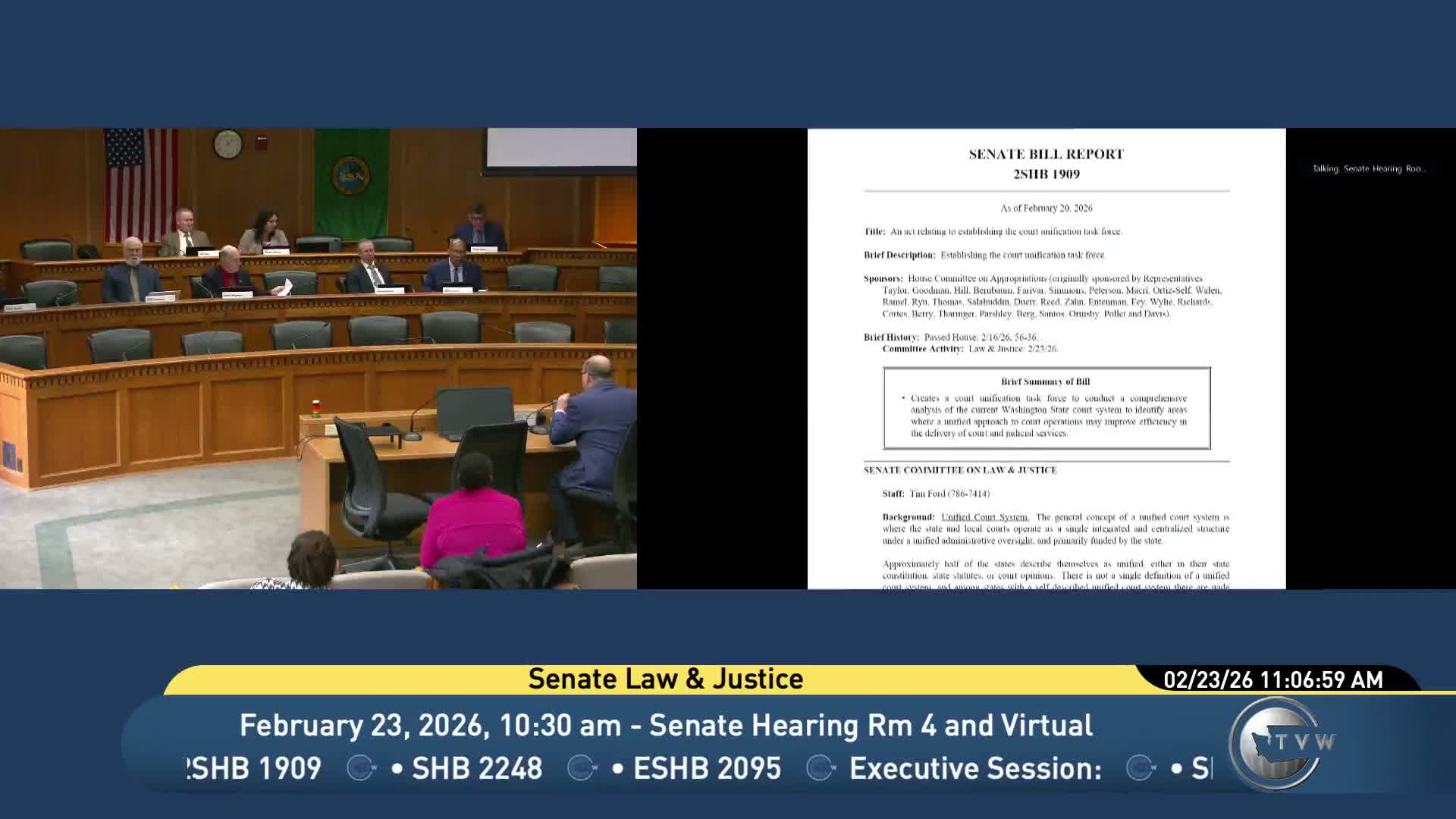Open the underlined Unified Court System link
Screen dimensions: 1456x819
[x=984, y=517]
